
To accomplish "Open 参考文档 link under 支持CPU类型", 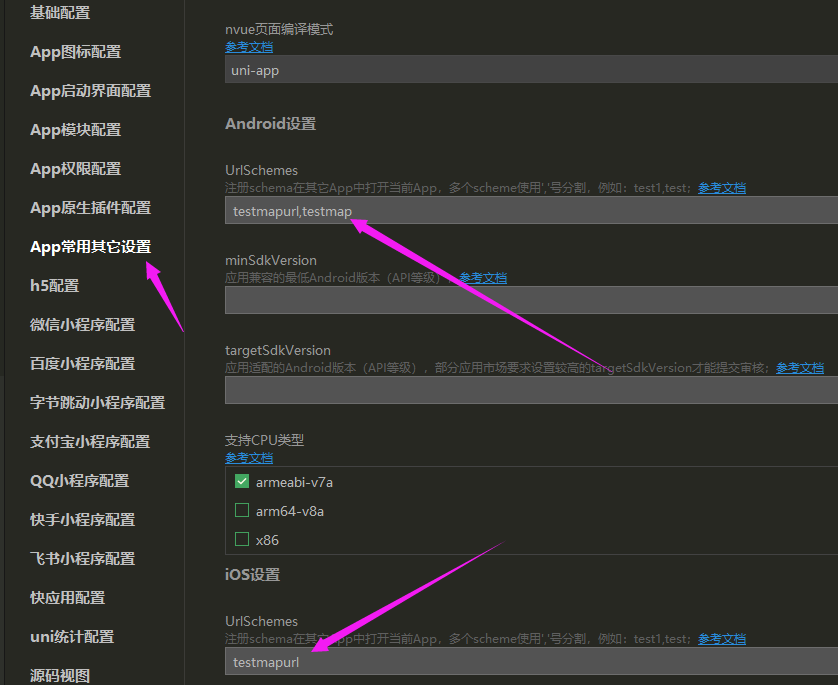I will [249, 457].
